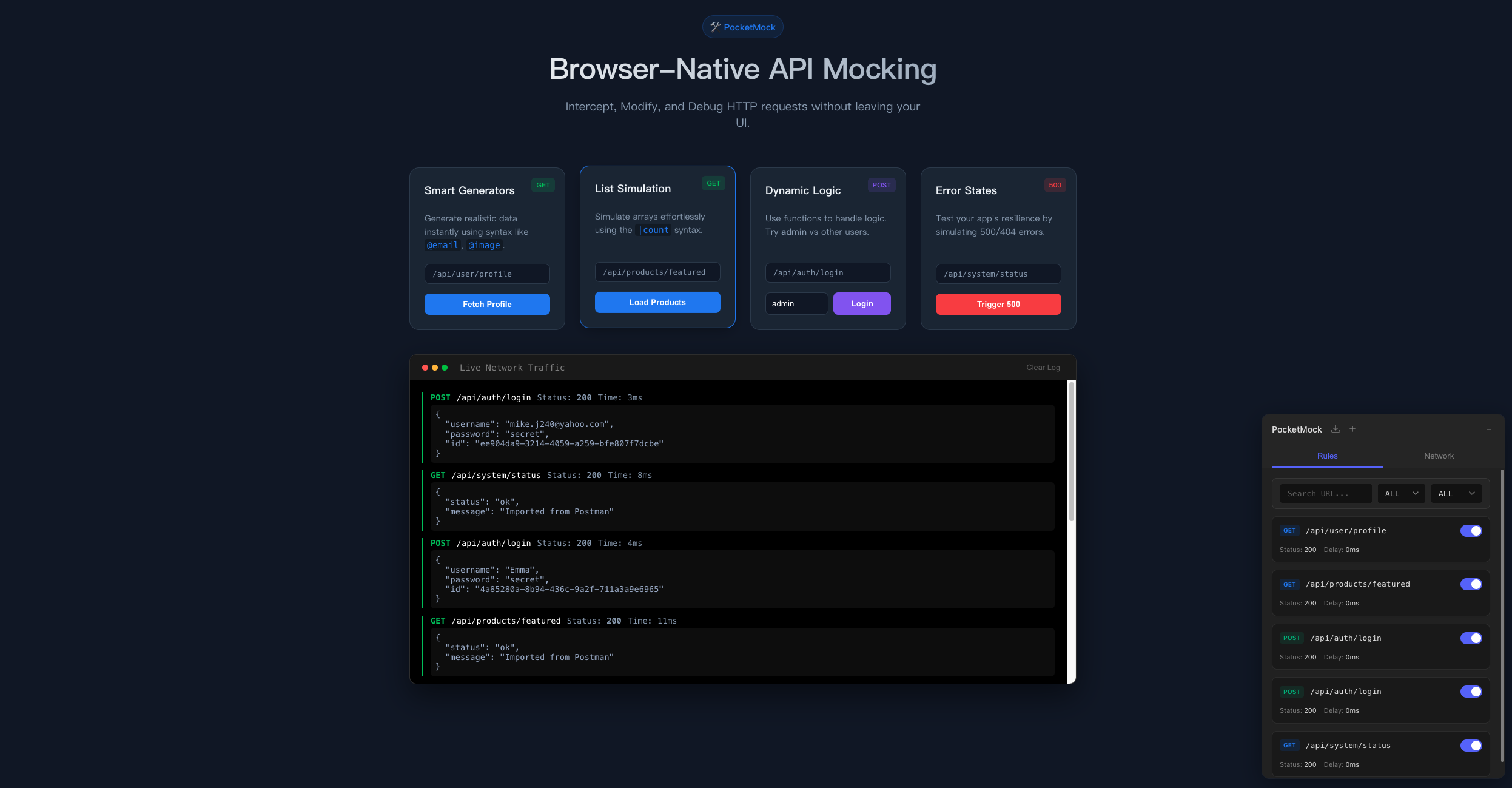This screenshot has height=788, width=1512.
Task: Click the Search URL input field
Action: coord(1325,493)
